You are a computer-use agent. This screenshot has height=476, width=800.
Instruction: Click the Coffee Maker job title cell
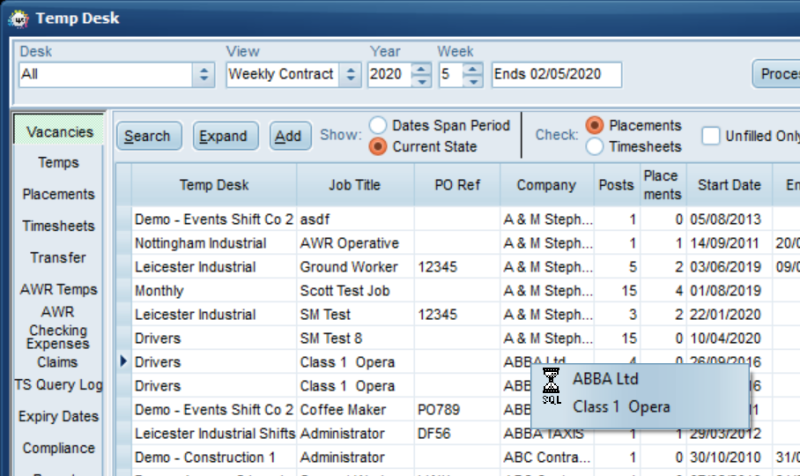tap(355, 410)
